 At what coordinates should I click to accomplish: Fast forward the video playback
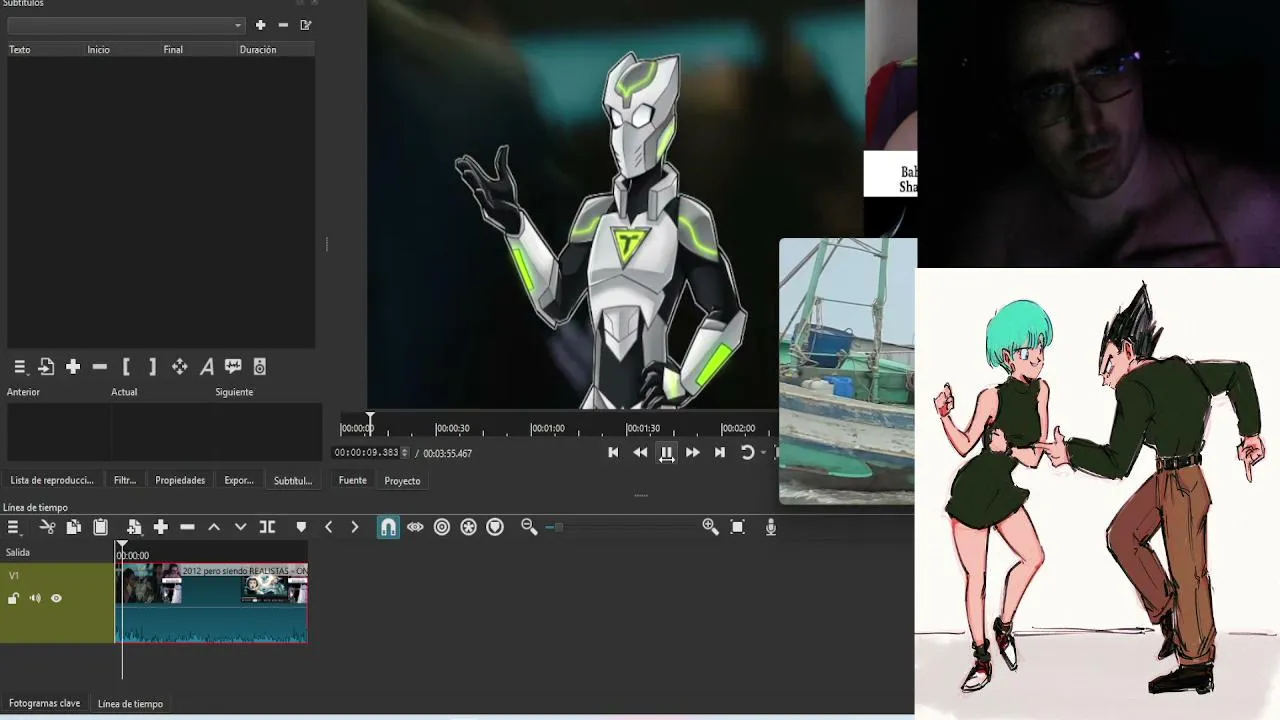click(x=692, y=453)
